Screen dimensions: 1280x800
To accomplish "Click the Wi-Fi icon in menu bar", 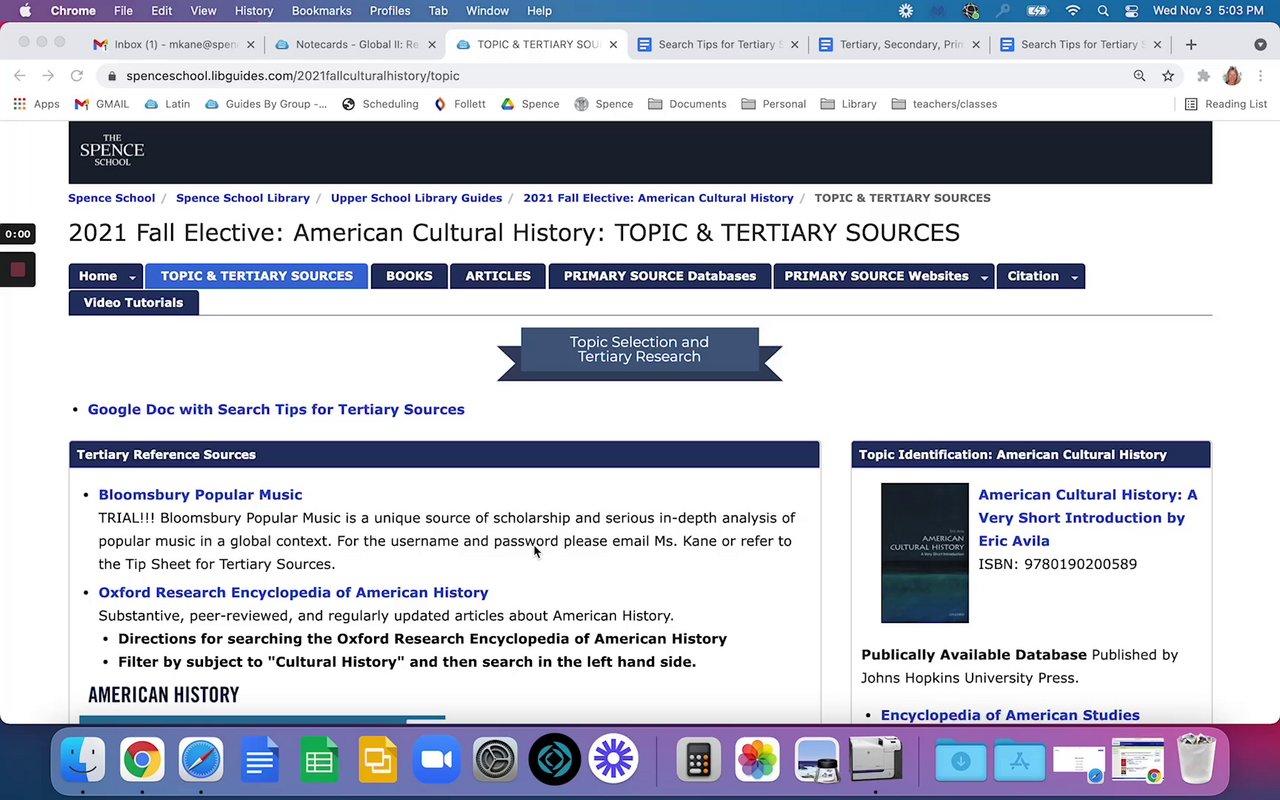I will (1073, 11).
